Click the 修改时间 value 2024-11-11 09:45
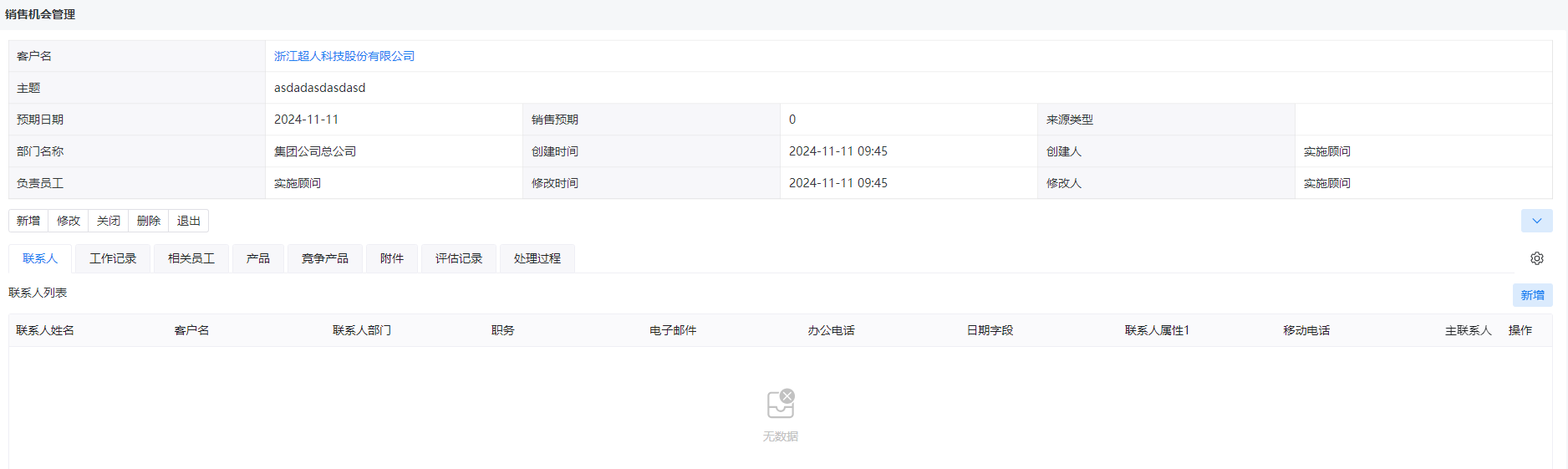Screen dimensions: 1568x469 point(838,183)
